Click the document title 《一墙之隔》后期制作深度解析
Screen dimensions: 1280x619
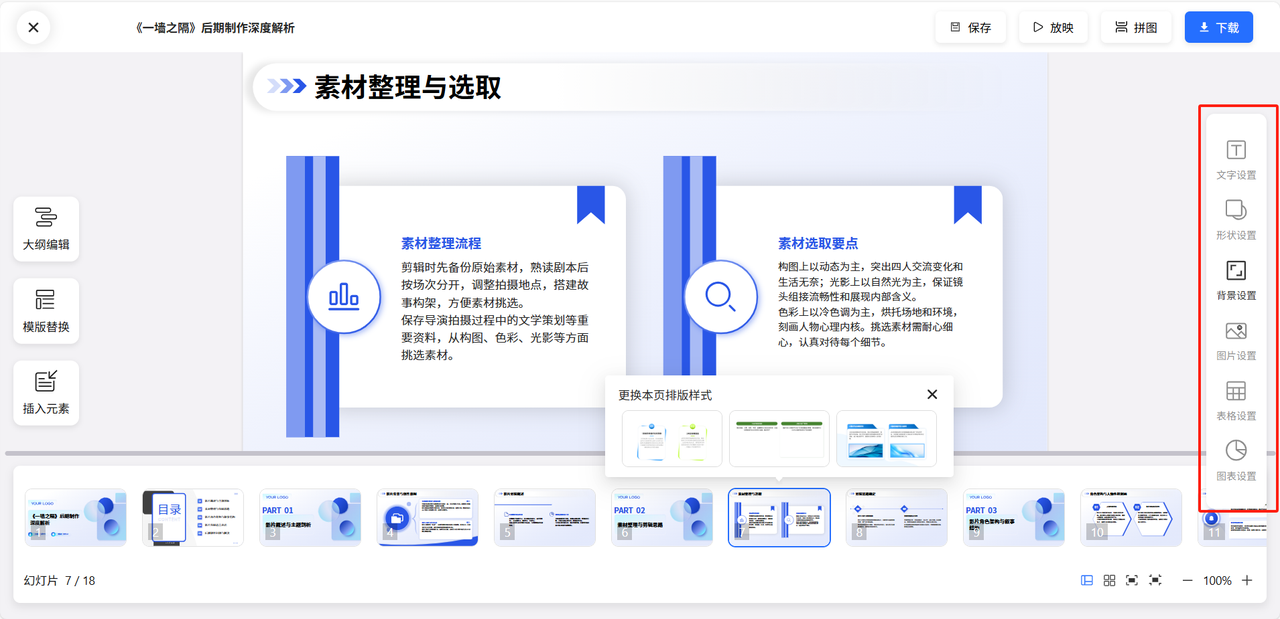coord(214,28)
